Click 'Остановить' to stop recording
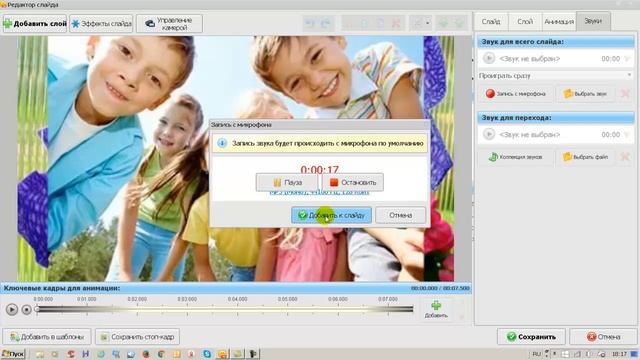The height and width of the screenshot is (360, 640). (x=353, y=182)
